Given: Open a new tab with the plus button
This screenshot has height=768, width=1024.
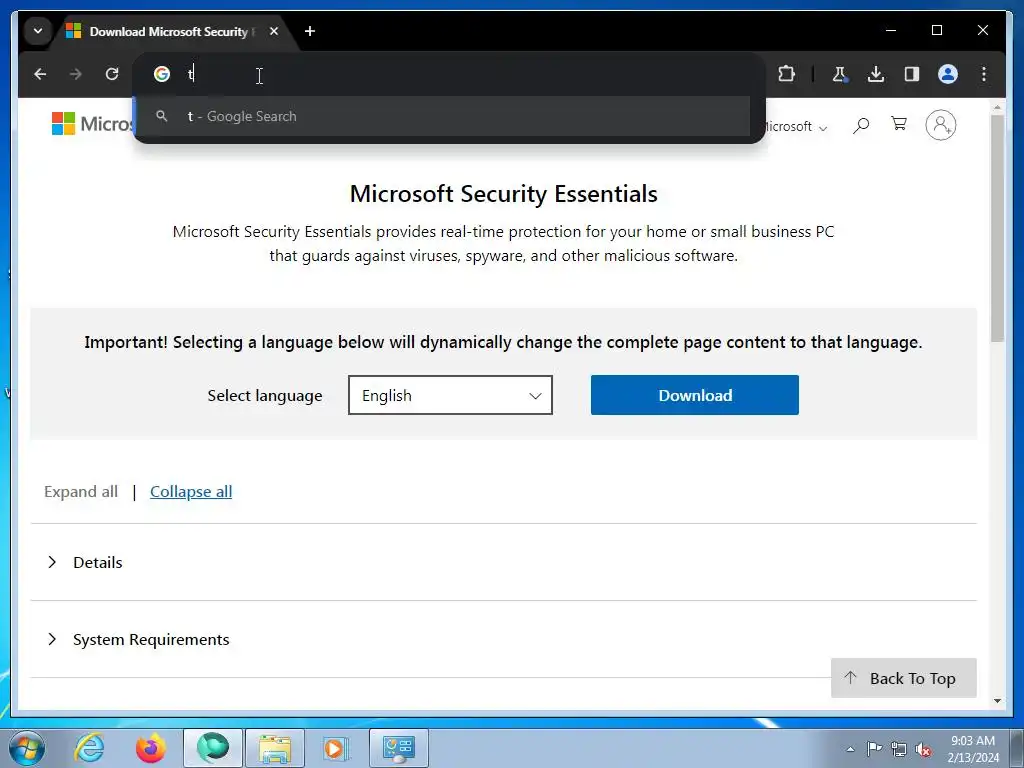Looking at the screenshot, I should pos(310,31).
